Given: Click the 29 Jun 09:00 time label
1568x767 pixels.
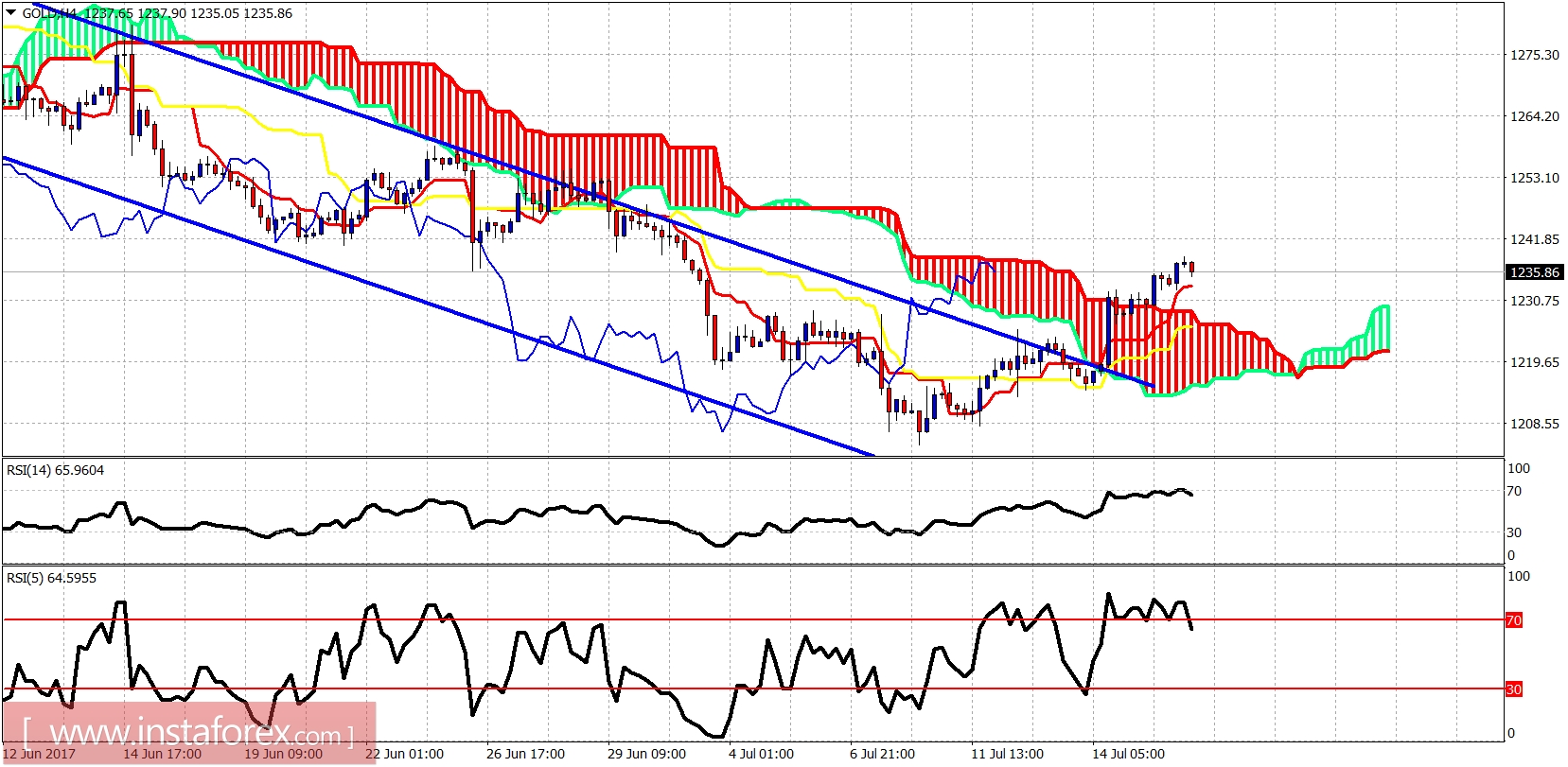Looking at the screenshot, I should click(646, 754).
